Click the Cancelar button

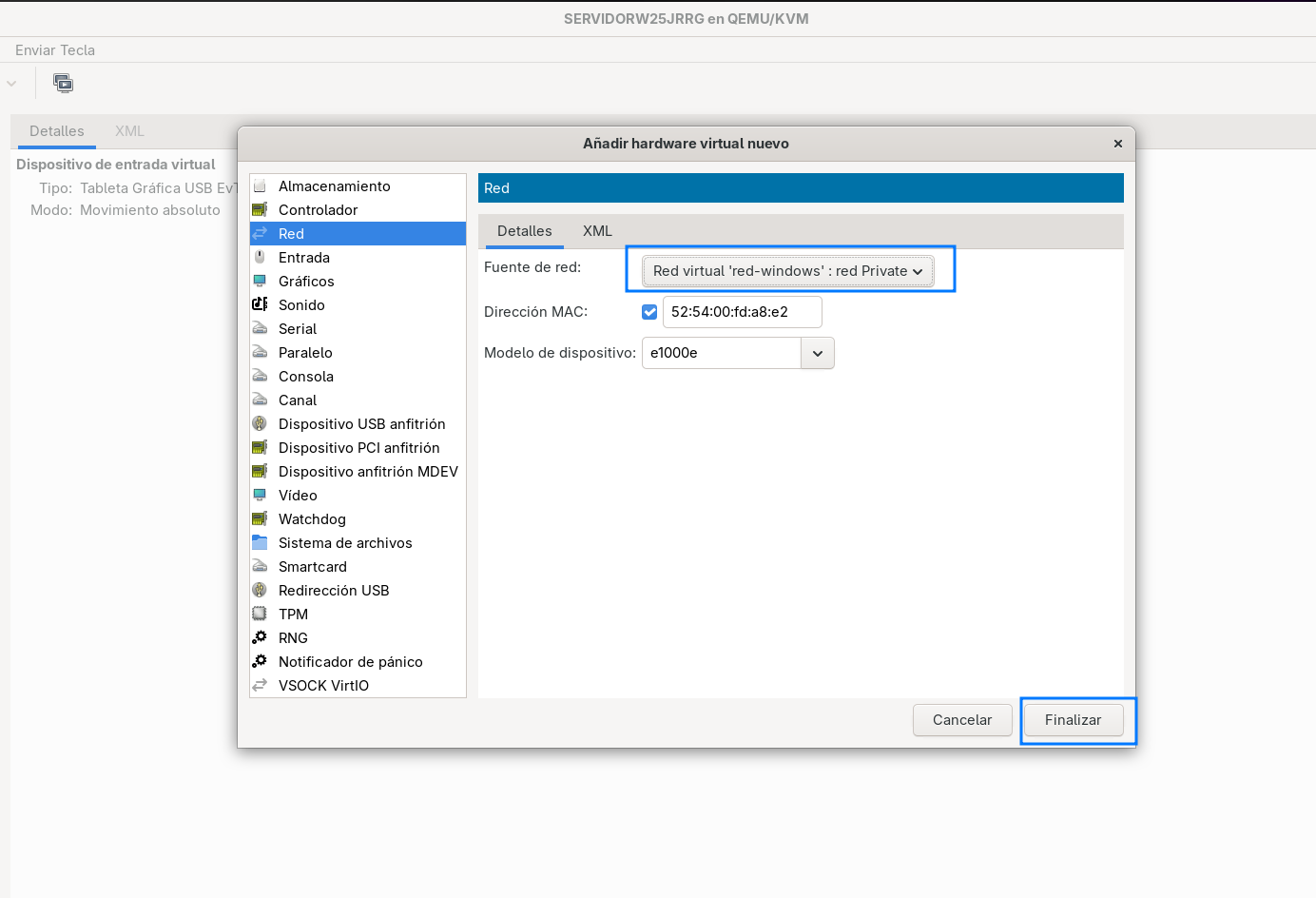pos(962,720)
